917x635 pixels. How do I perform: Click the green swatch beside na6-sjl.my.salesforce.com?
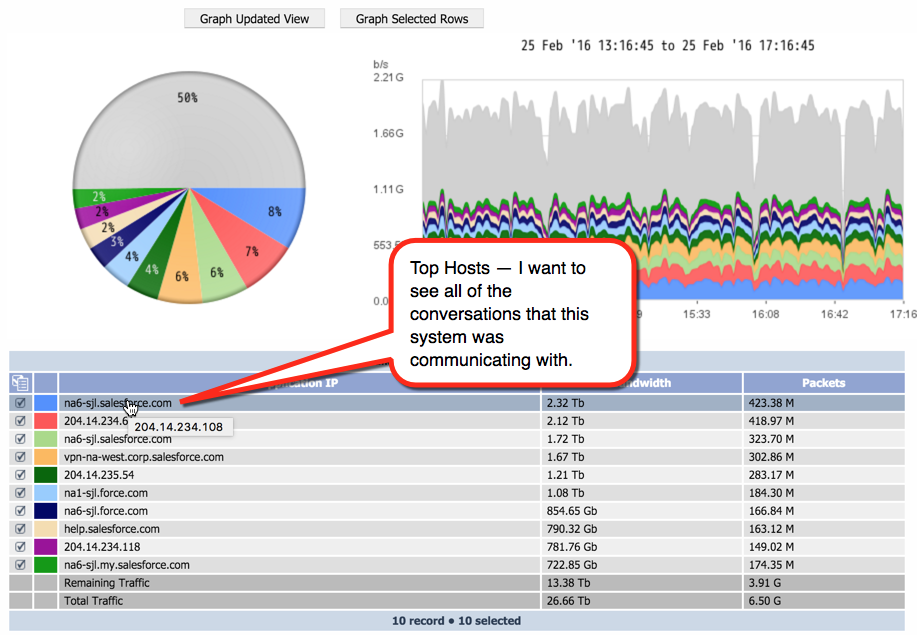pyautogui.click(x=46, y=565)
